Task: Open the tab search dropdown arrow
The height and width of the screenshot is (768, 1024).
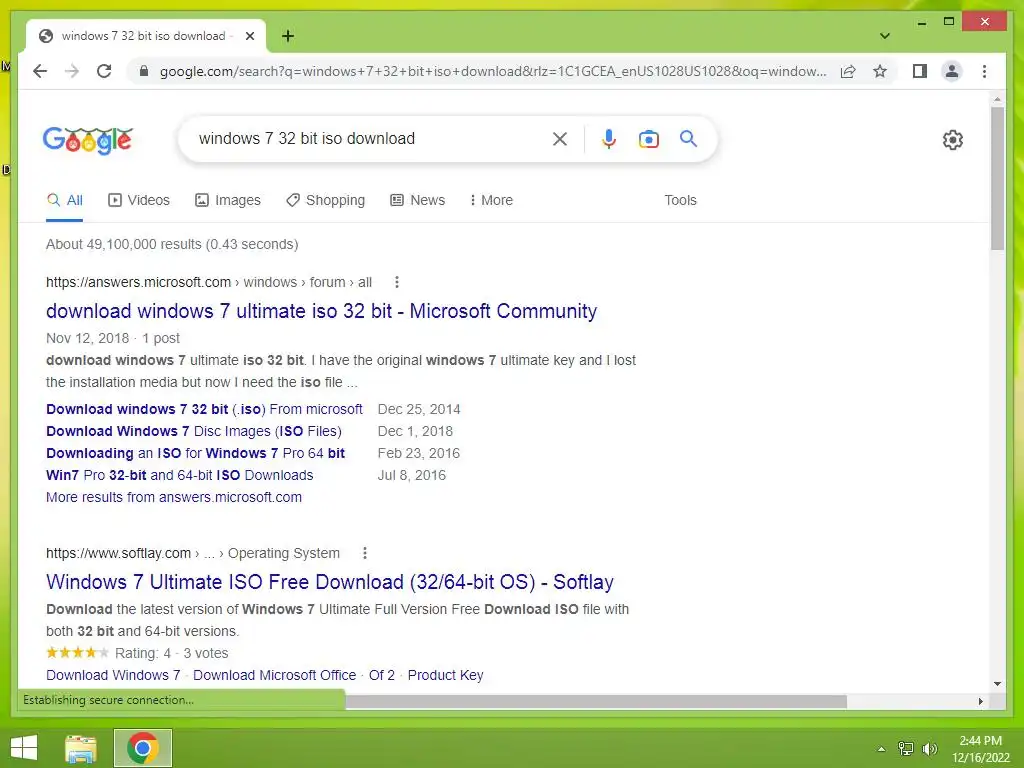Action: click(x=884, y=36)
